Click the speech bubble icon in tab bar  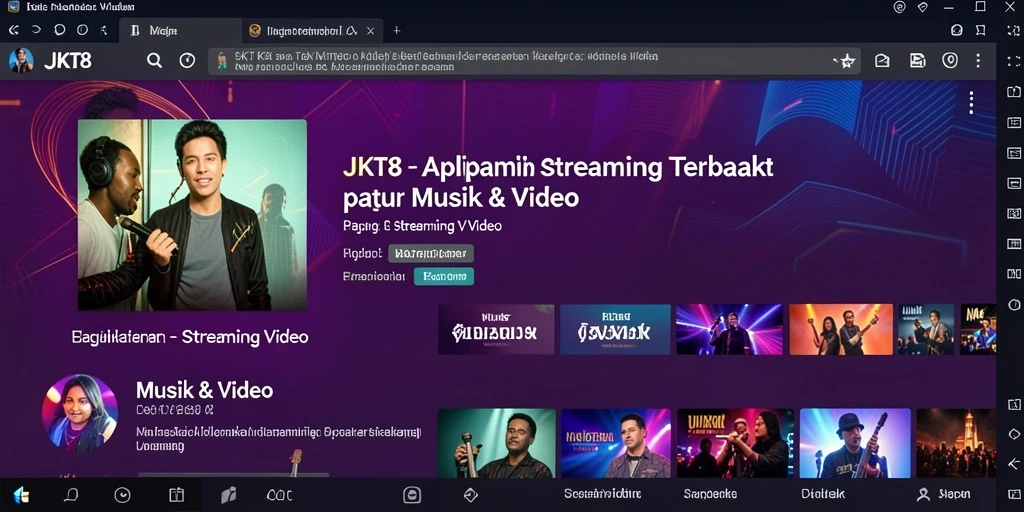pos(59,30)
